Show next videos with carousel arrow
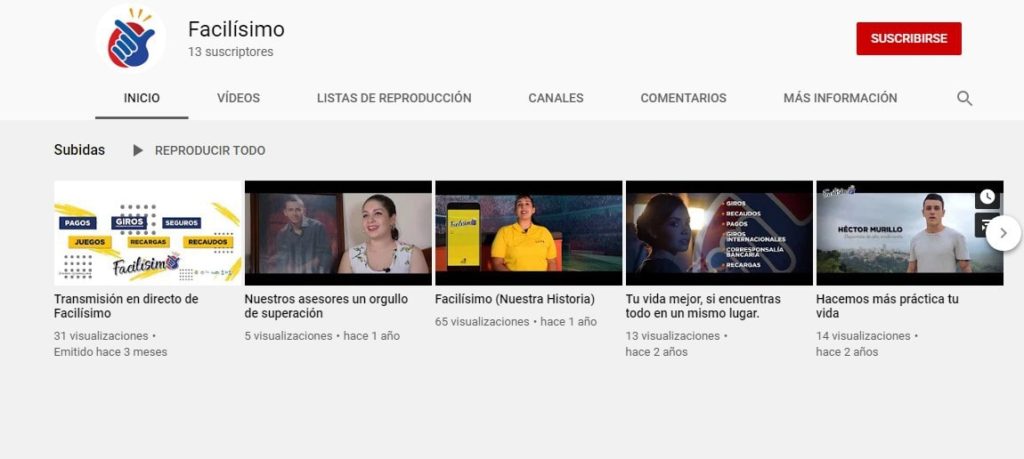The height and width of the screenshot is (459, 1024). coord(1004,233)
